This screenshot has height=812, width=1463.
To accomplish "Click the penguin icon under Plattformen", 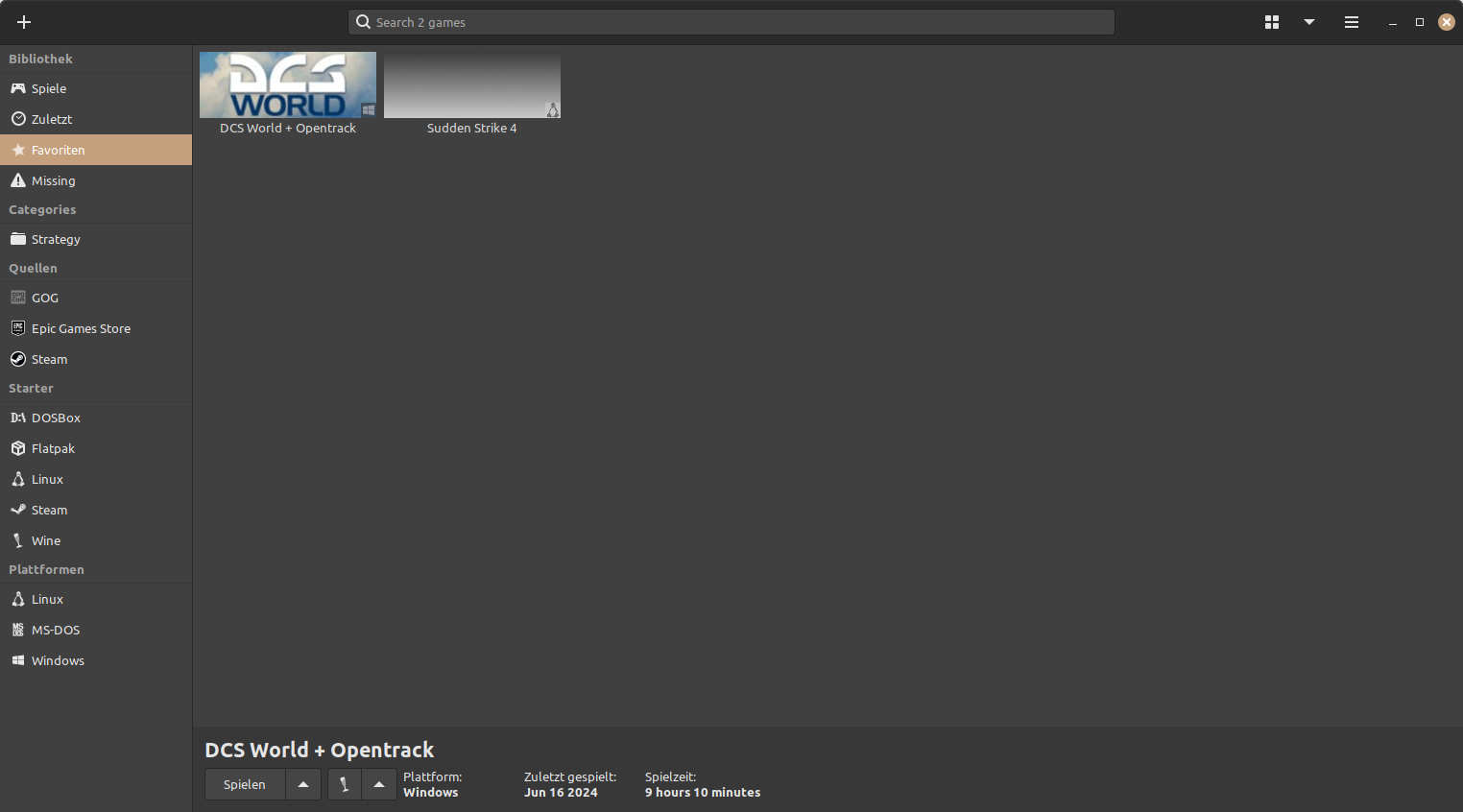I will click(x=18, y=599).
